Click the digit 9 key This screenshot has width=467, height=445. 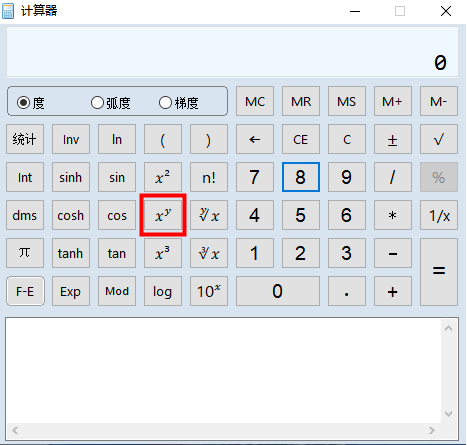[347, 177]
